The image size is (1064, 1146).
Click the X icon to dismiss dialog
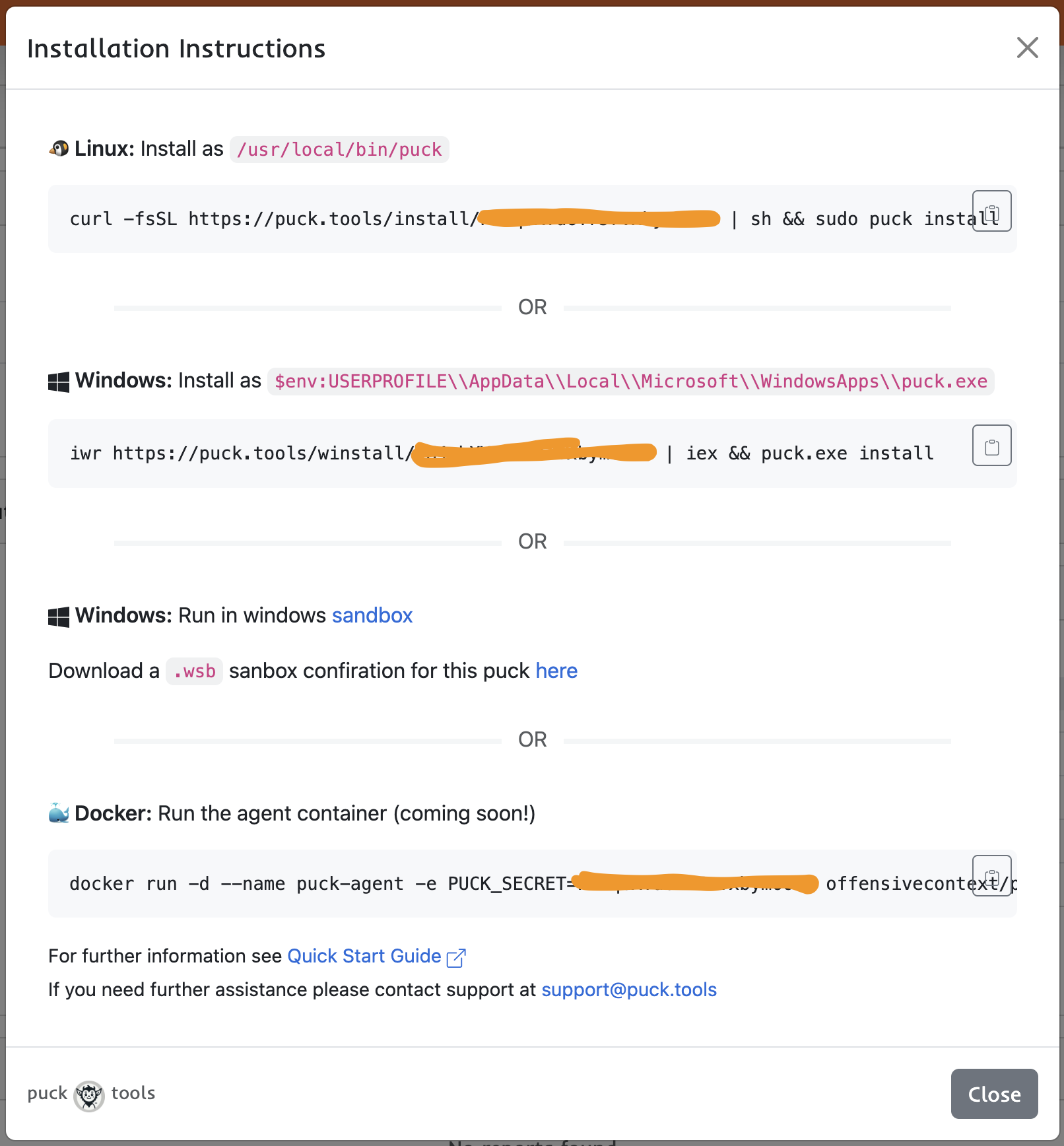click(x=1027, y=48)
